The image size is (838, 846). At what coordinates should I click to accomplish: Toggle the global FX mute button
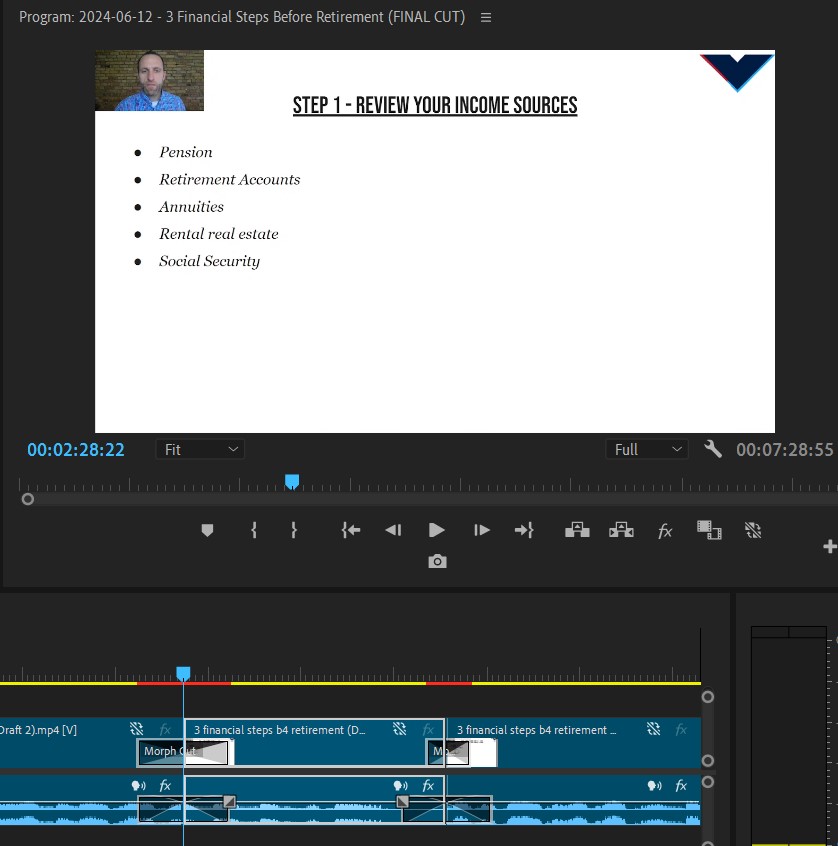point(665,531)
